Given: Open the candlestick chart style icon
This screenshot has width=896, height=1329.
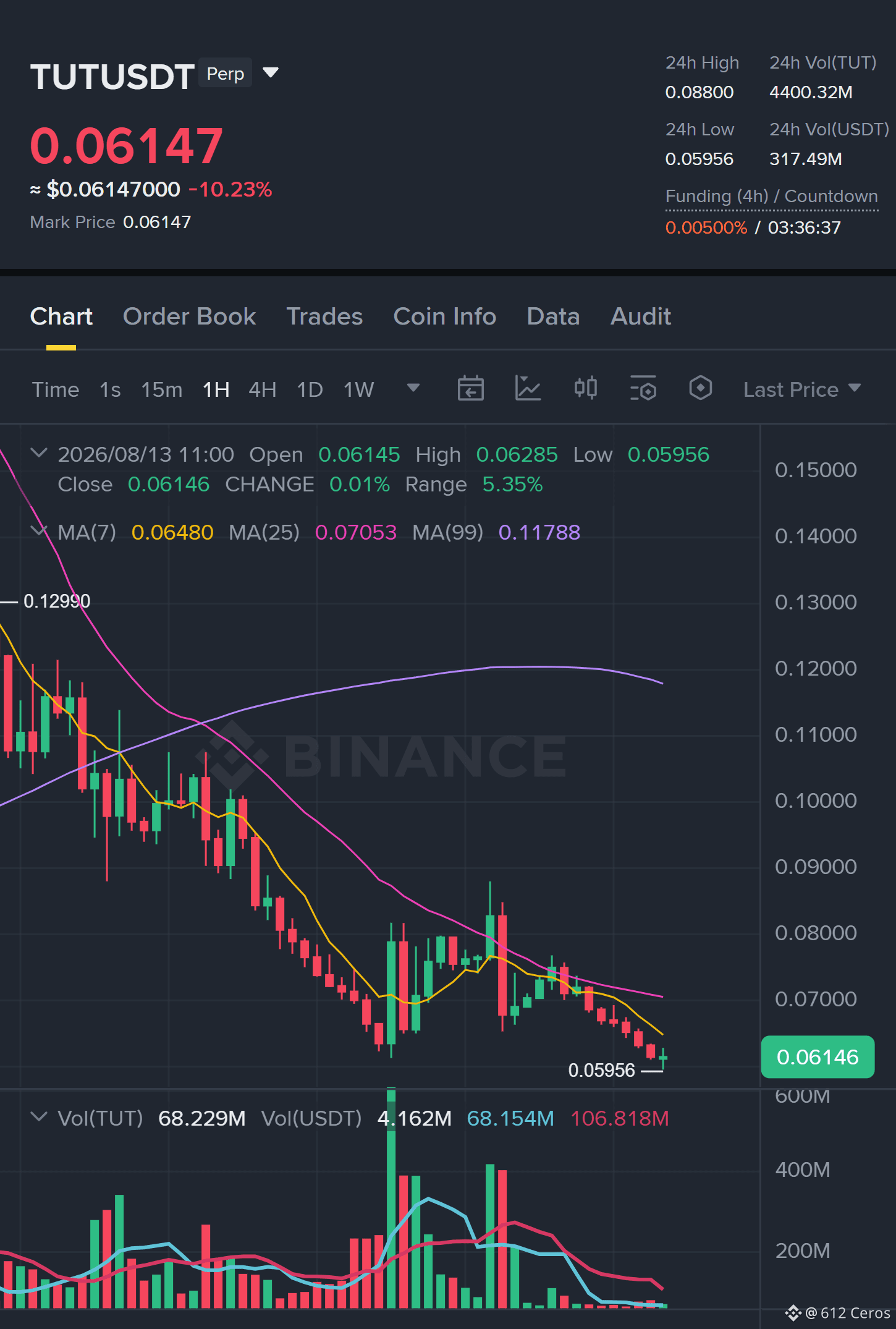Looking at the screenshot, I should pyautogui.click(x=586, y=389).
